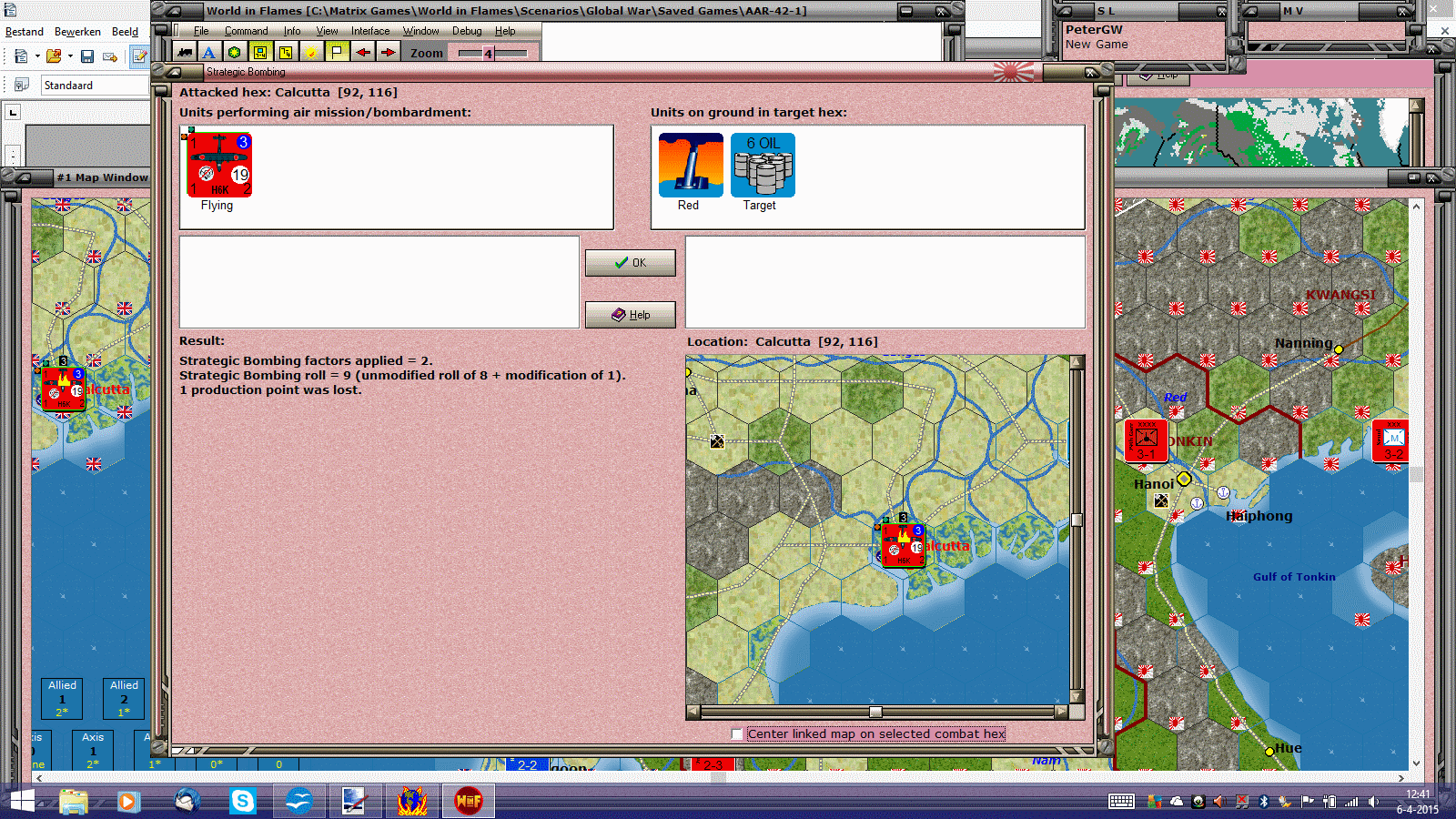
Task: Click the right map vertical scrollbar down arrow
Action: pos(1416,763)
